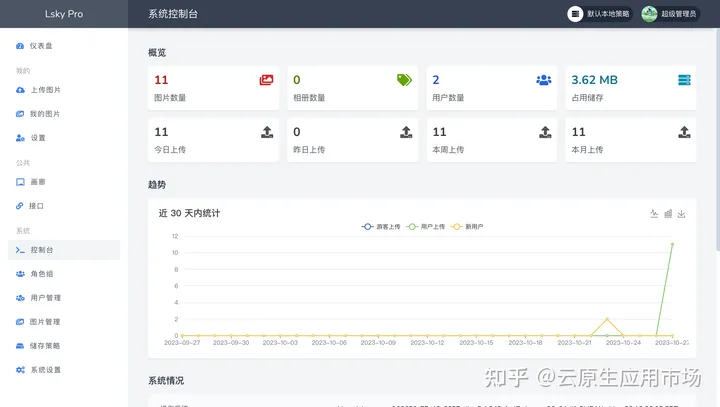The width and height of the screenshot is (720, 407).
Task: Click the green peak point on chart
Action: (x=672, y=244)
